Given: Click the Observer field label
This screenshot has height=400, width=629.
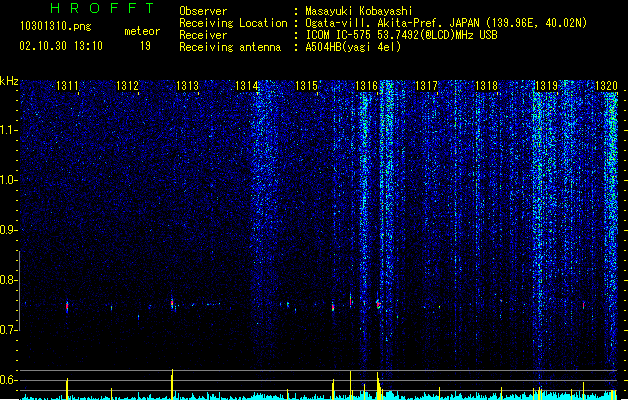Looking at the screenshot, I should (203, 11).
